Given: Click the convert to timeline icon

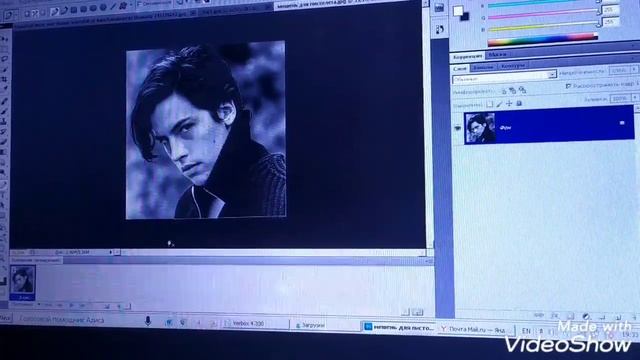Looking at the screenshot, I should click(417, 312).
